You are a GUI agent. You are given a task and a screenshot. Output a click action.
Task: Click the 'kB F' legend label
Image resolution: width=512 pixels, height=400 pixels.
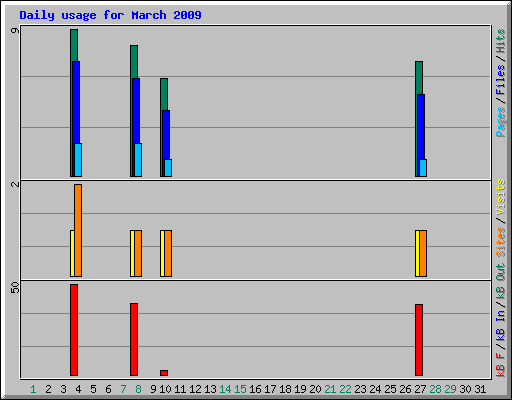click(x=500, y=364)
